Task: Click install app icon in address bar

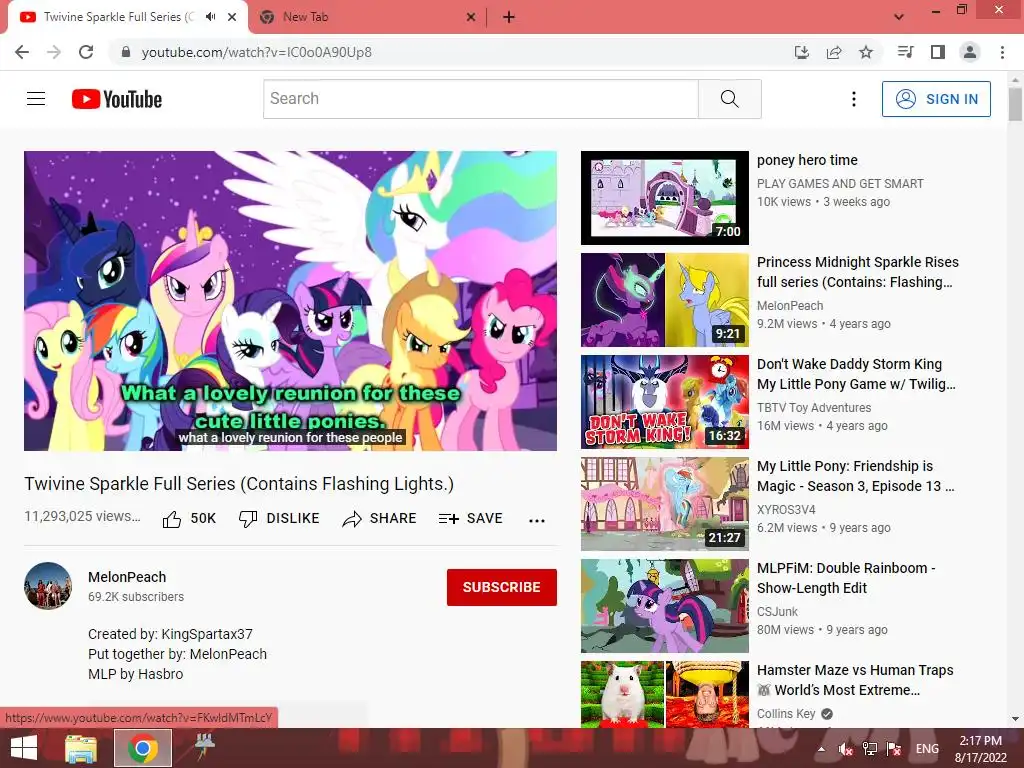Action: point(801,52)
